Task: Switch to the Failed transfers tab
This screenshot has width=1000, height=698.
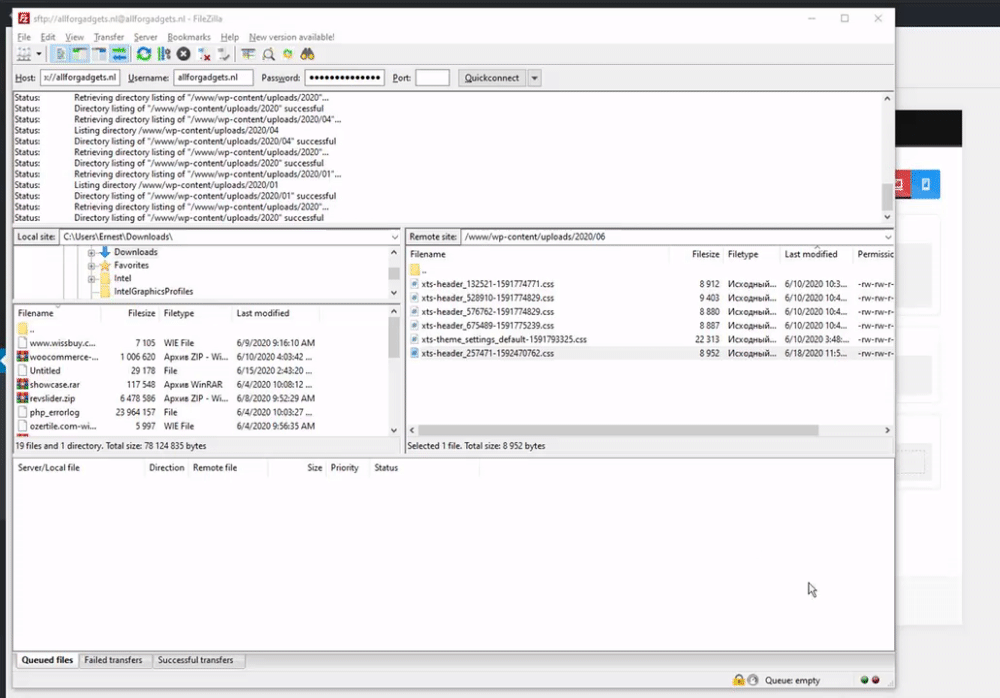Action: (114, 661)
